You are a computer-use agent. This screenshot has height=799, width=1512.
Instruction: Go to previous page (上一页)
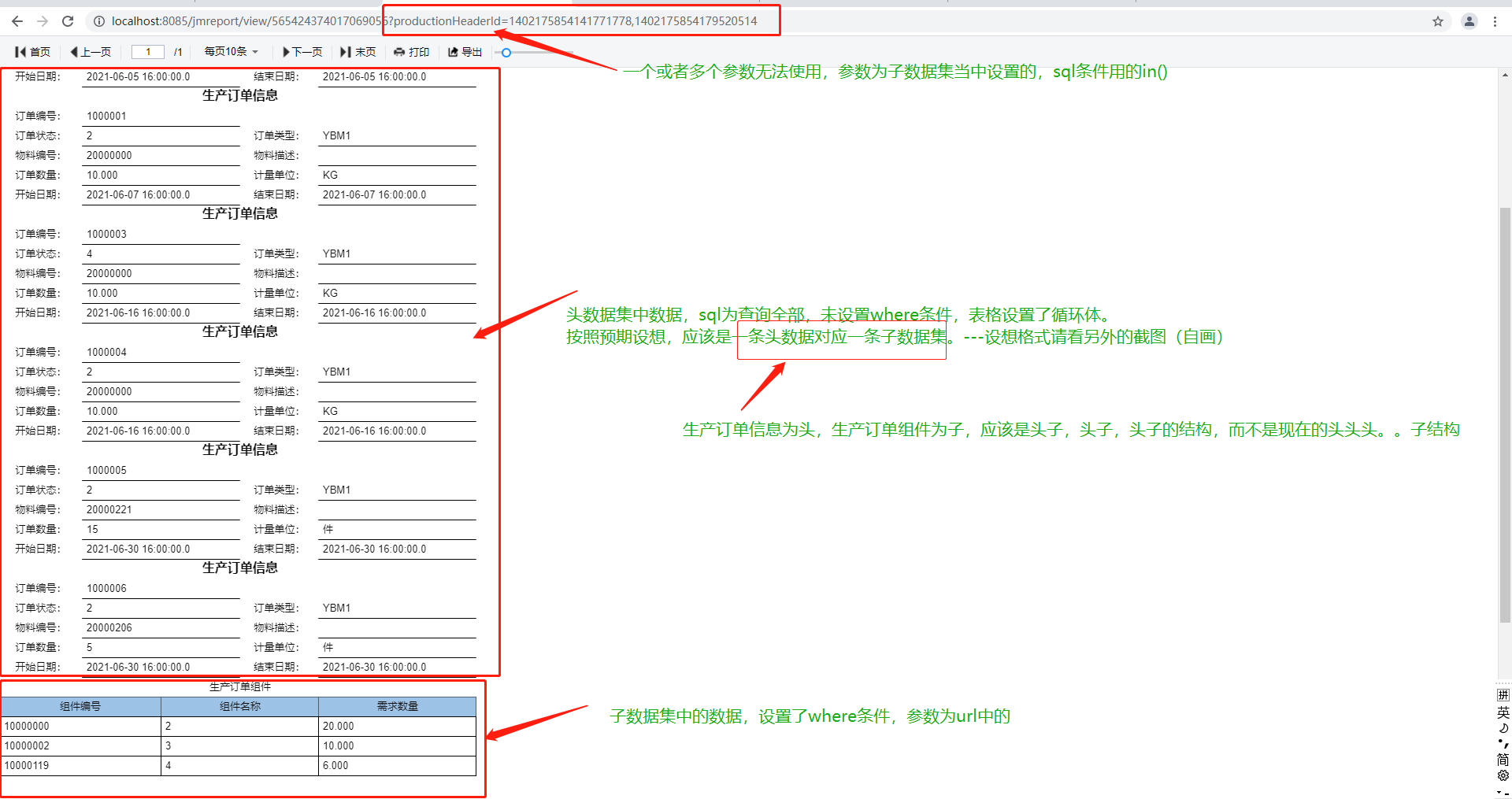coord(91,52)
